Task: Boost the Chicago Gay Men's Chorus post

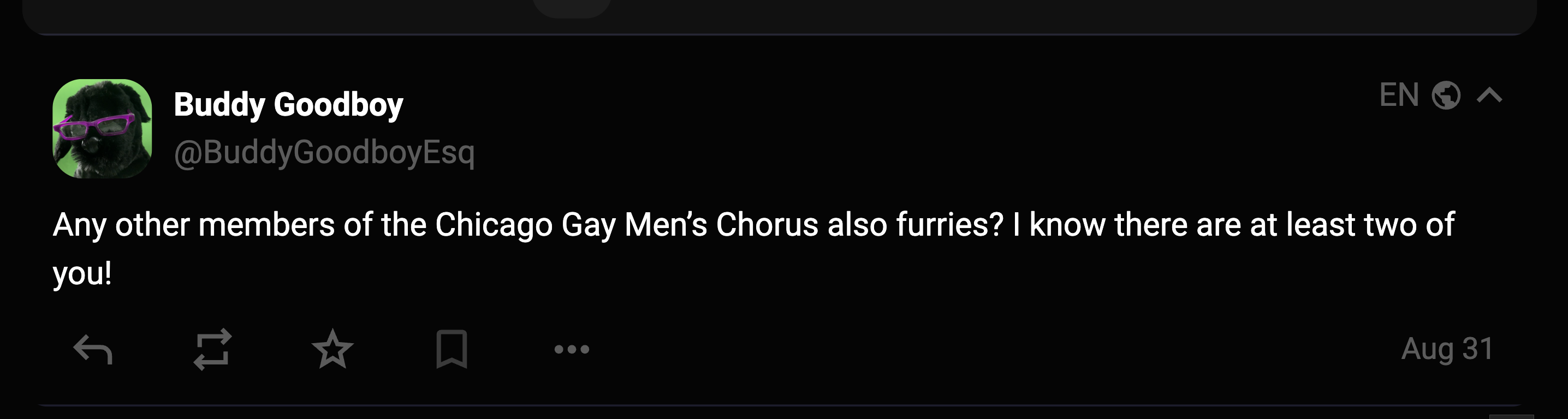Action: (x=212, y=349)
